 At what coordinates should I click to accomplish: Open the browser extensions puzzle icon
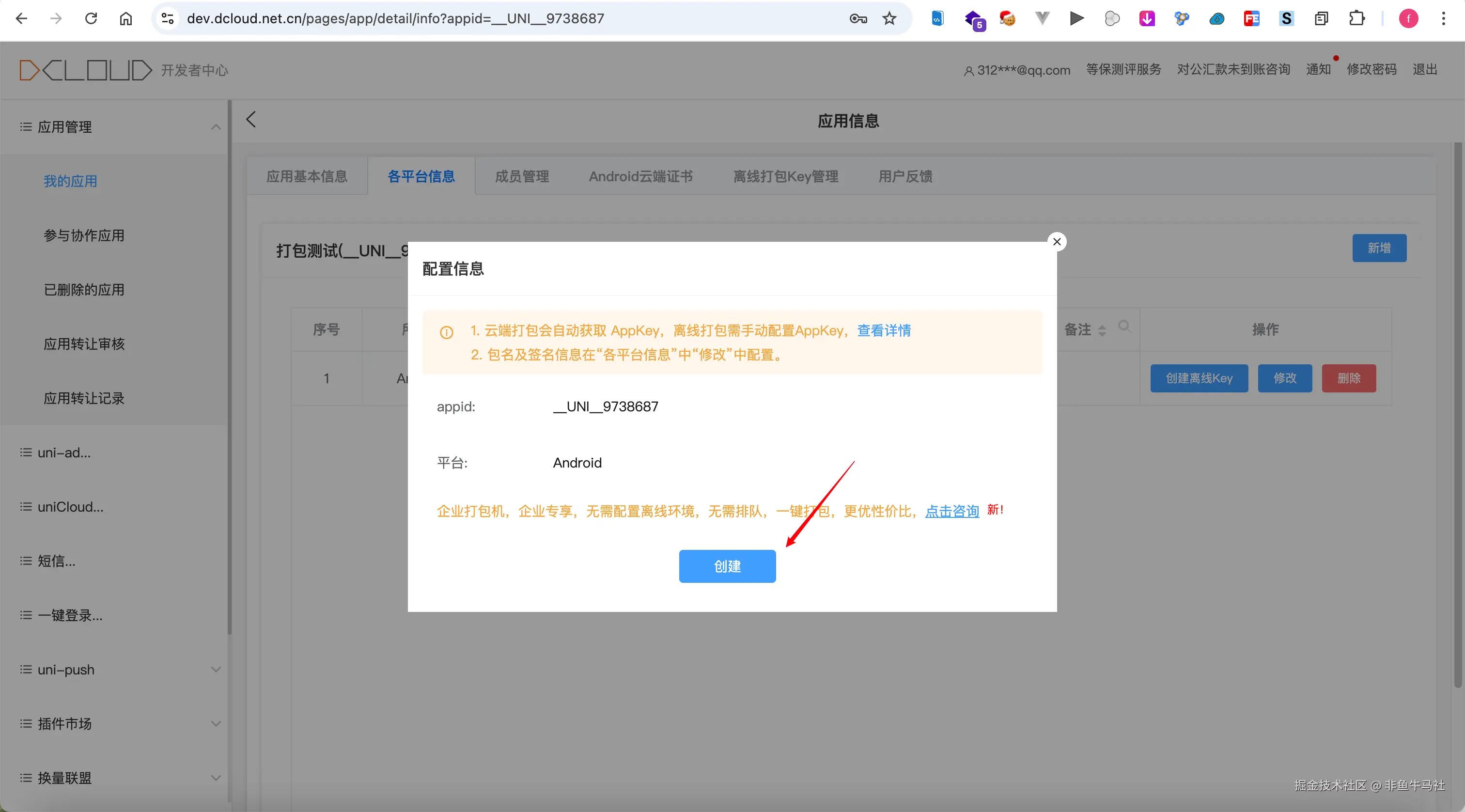pyautogui.click(x=1356, y=19)
